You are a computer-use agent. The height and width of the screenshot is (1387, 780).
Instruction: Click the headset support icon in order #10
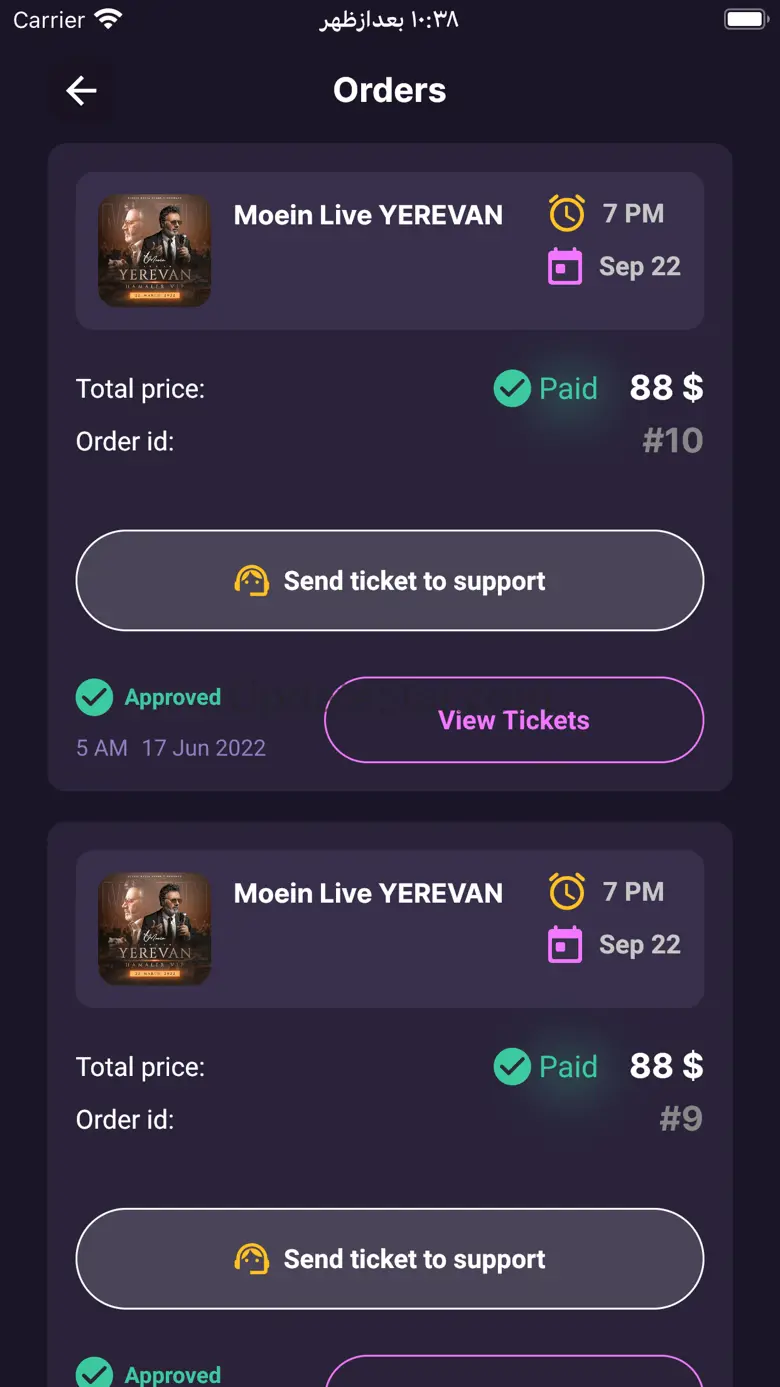pos(252,581)
